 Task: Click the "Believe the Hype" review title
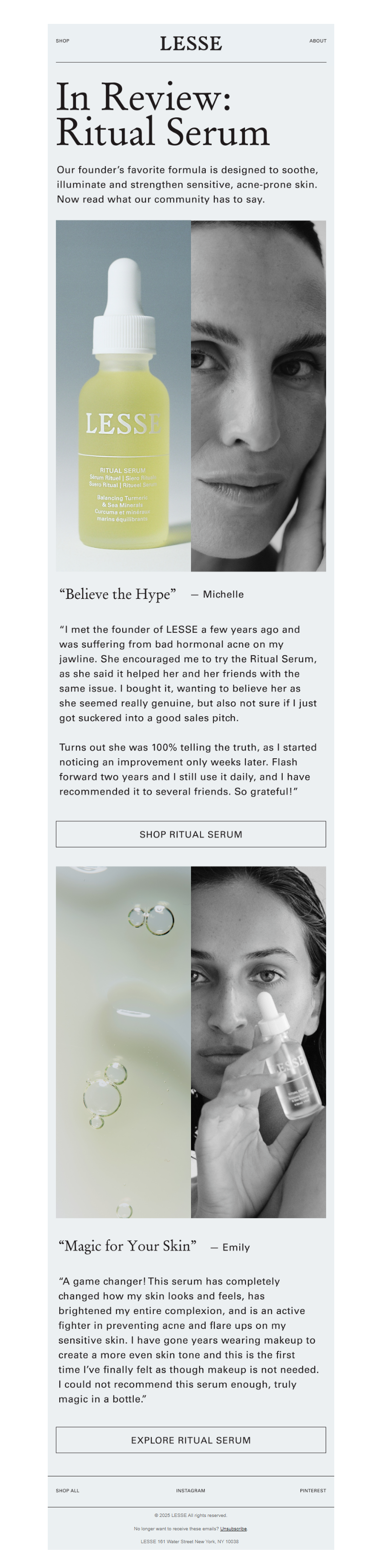[x=117, y=594]
